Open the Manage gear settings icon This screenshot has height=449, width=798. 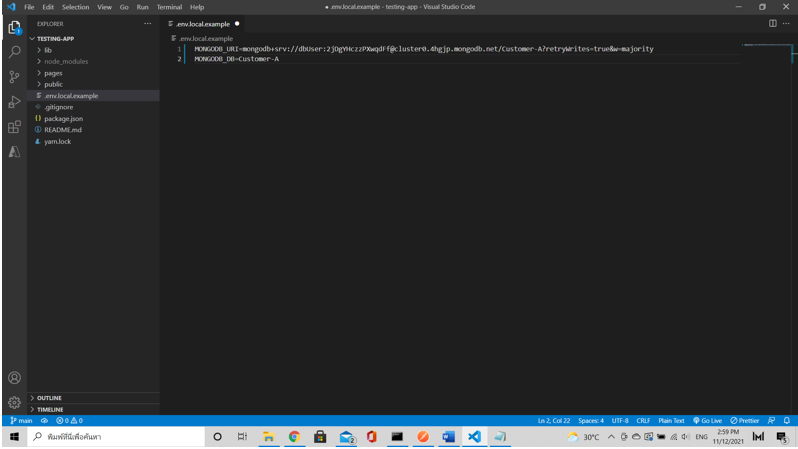[14, 403]
